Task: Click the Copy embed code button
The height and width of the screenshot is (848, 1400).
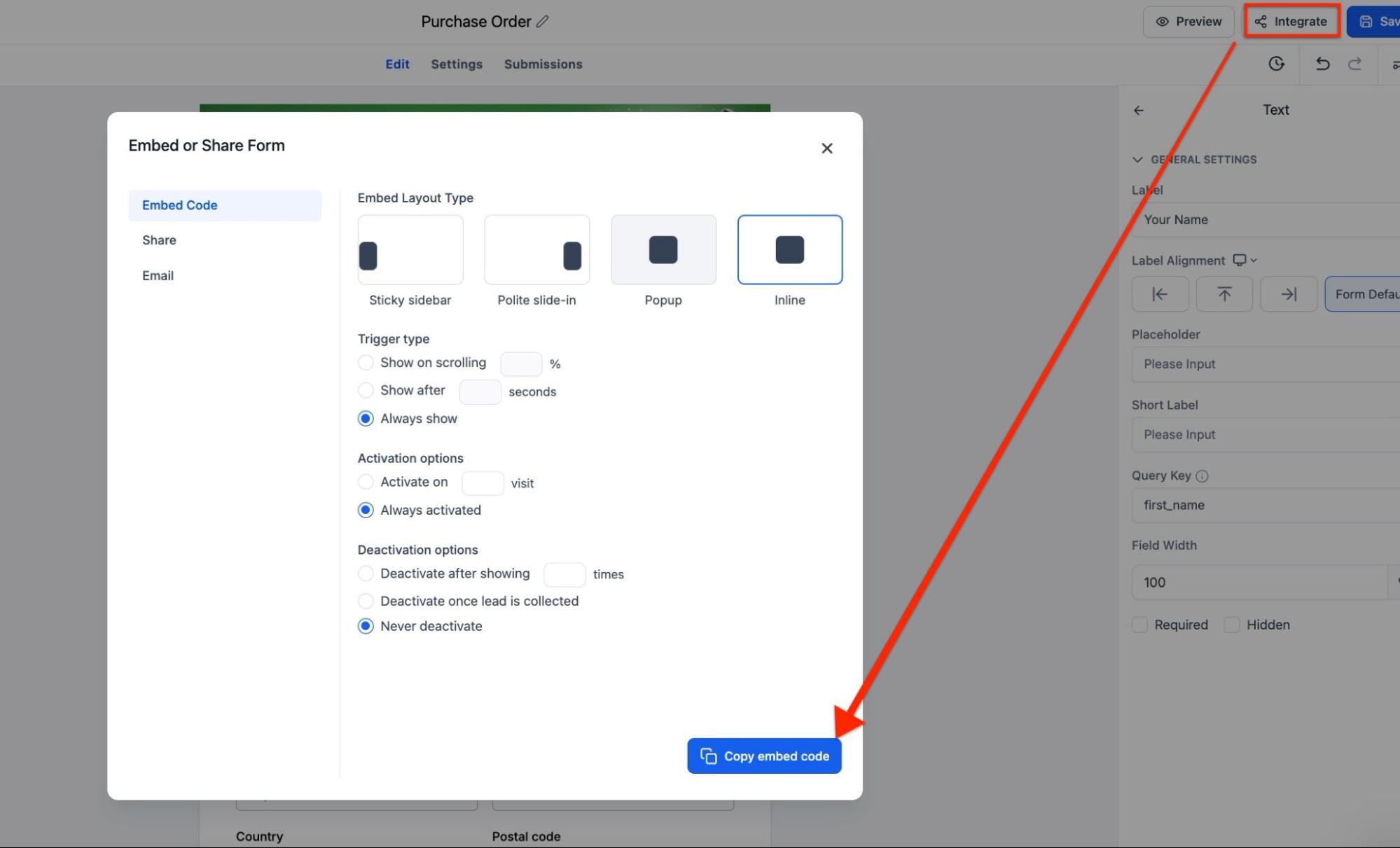Action: [764, 756]
